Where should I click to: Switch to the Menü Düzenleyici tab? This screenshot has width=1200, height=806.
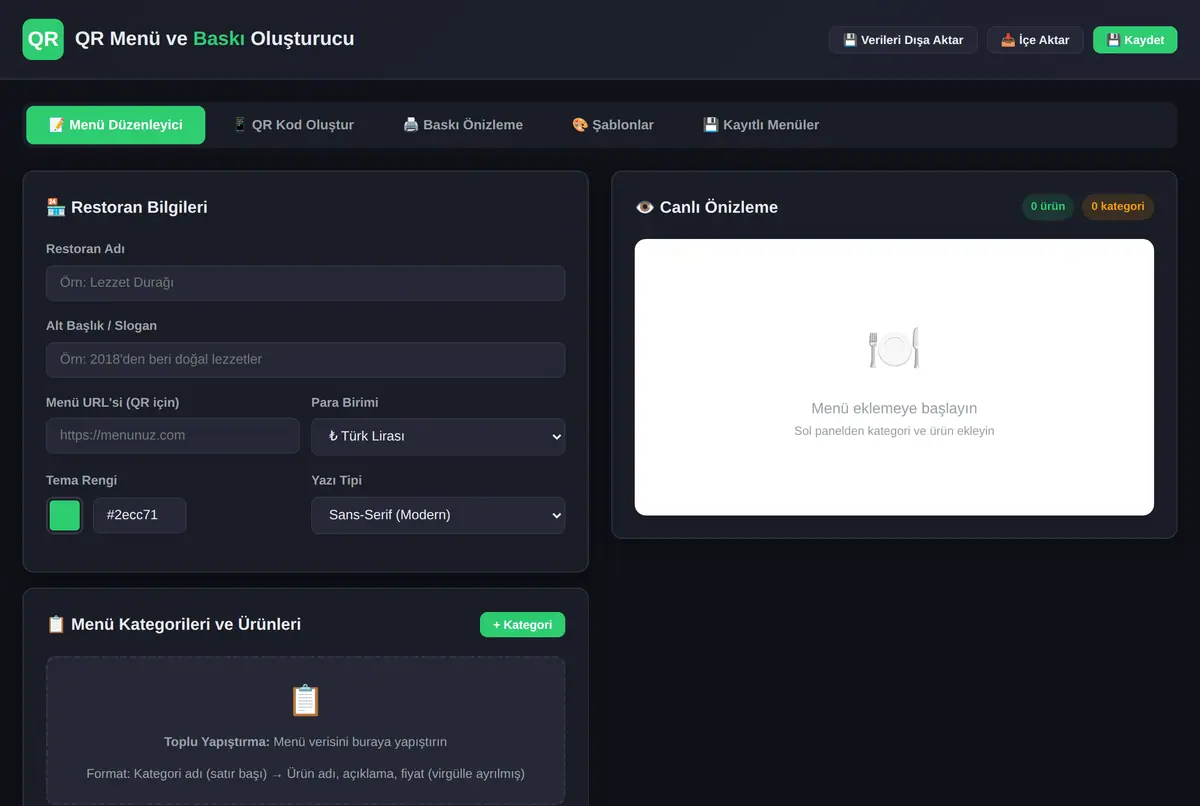point(116,125)
